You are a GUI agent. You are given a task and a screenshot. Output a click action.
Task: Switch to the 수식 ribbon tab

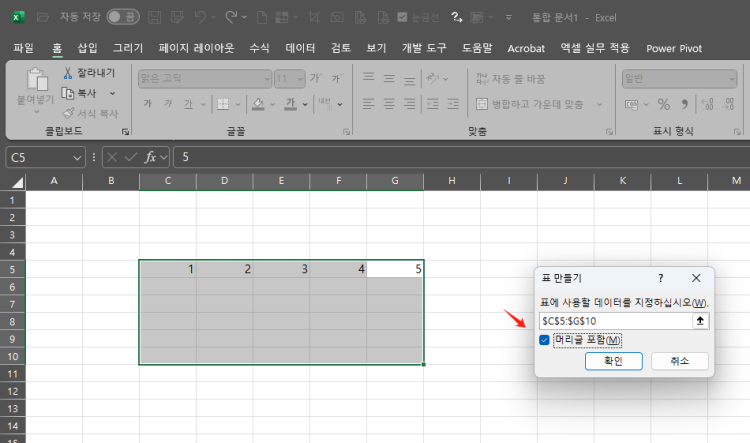[259, 48]
